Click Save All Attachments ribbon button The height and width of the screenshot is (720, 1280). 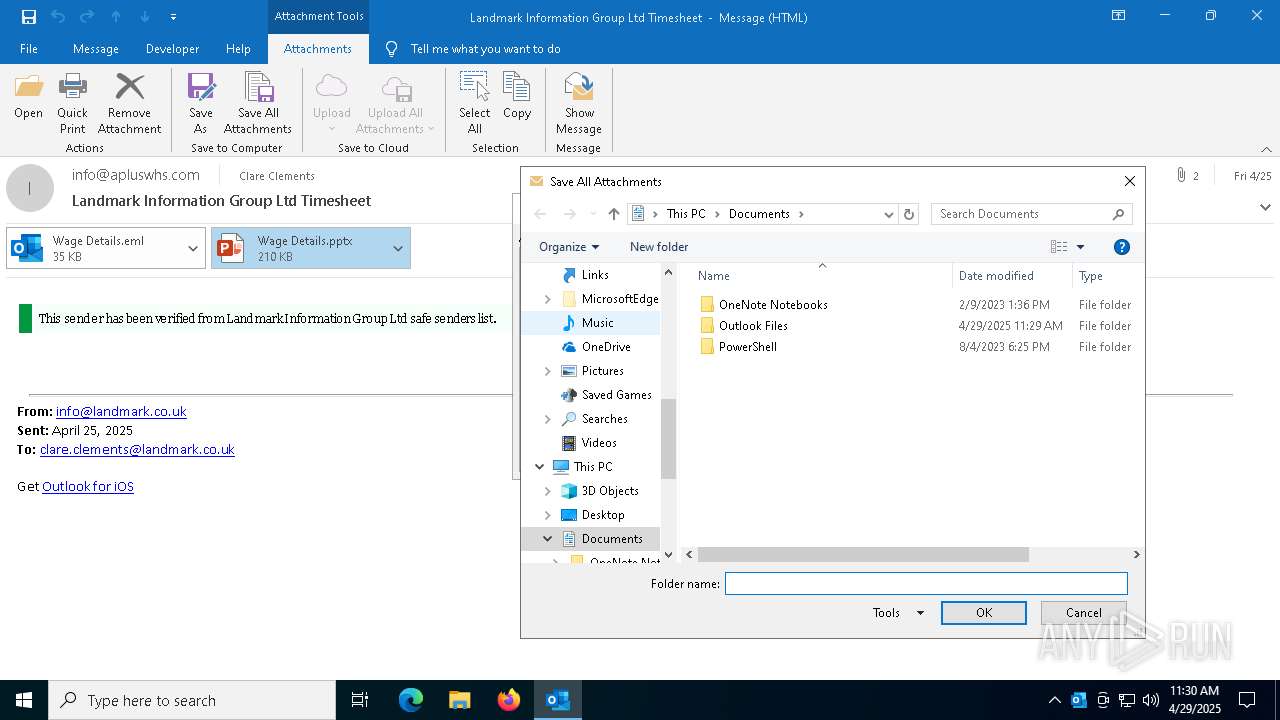click(258, 103)
